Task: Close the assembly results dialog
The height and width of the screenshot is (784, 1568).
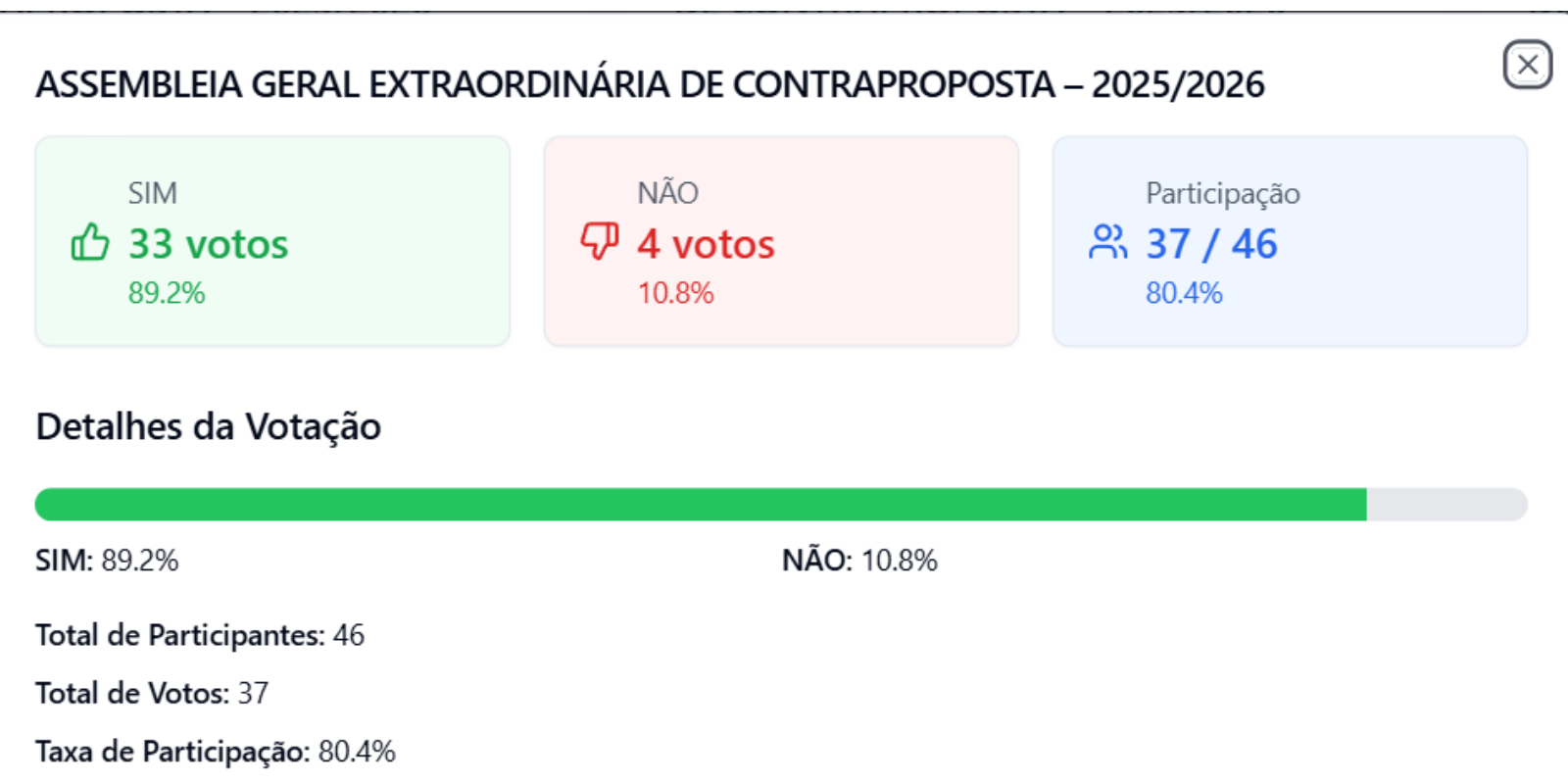Action: (1527, 65)
